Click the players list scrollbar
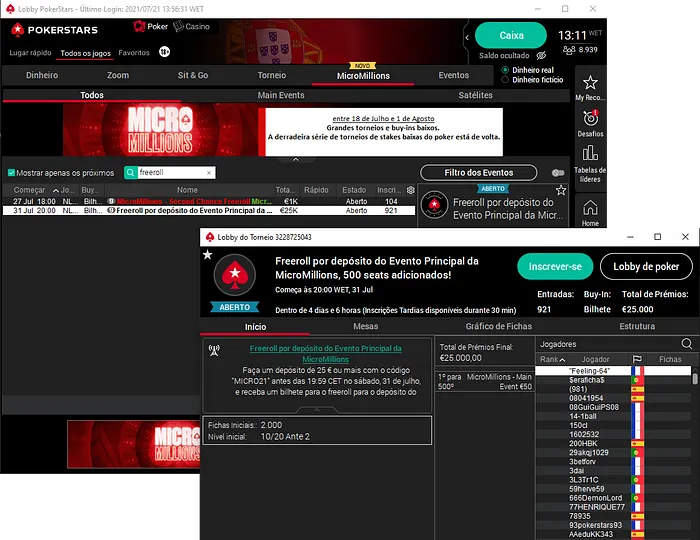700x540 pixels. pyautogui.click(x=695, y=379)
